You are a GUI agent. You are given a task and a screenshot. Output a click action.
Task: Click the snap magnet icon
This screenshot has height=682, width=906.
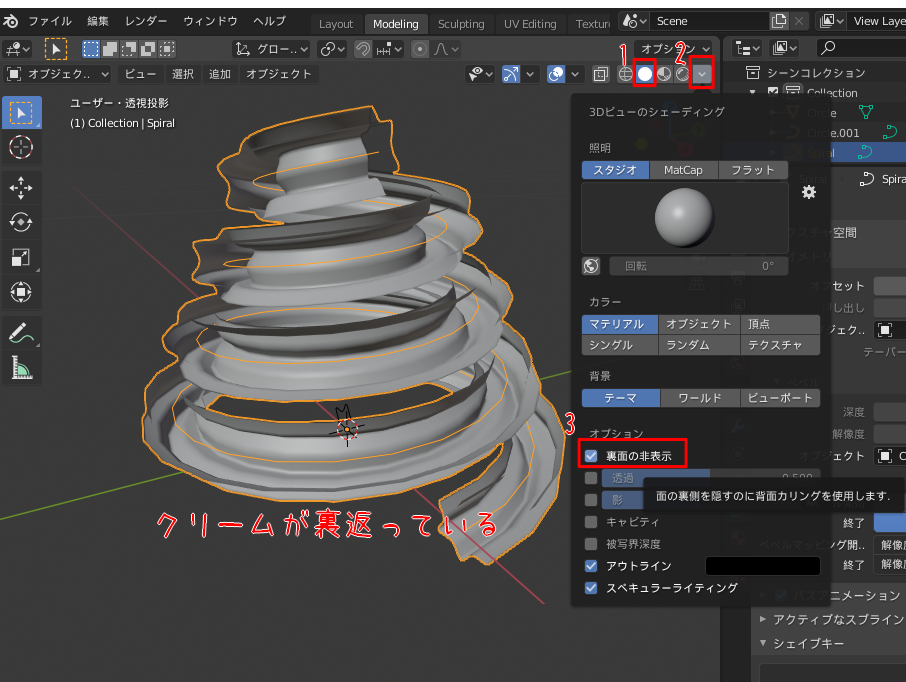click(363, 49)
